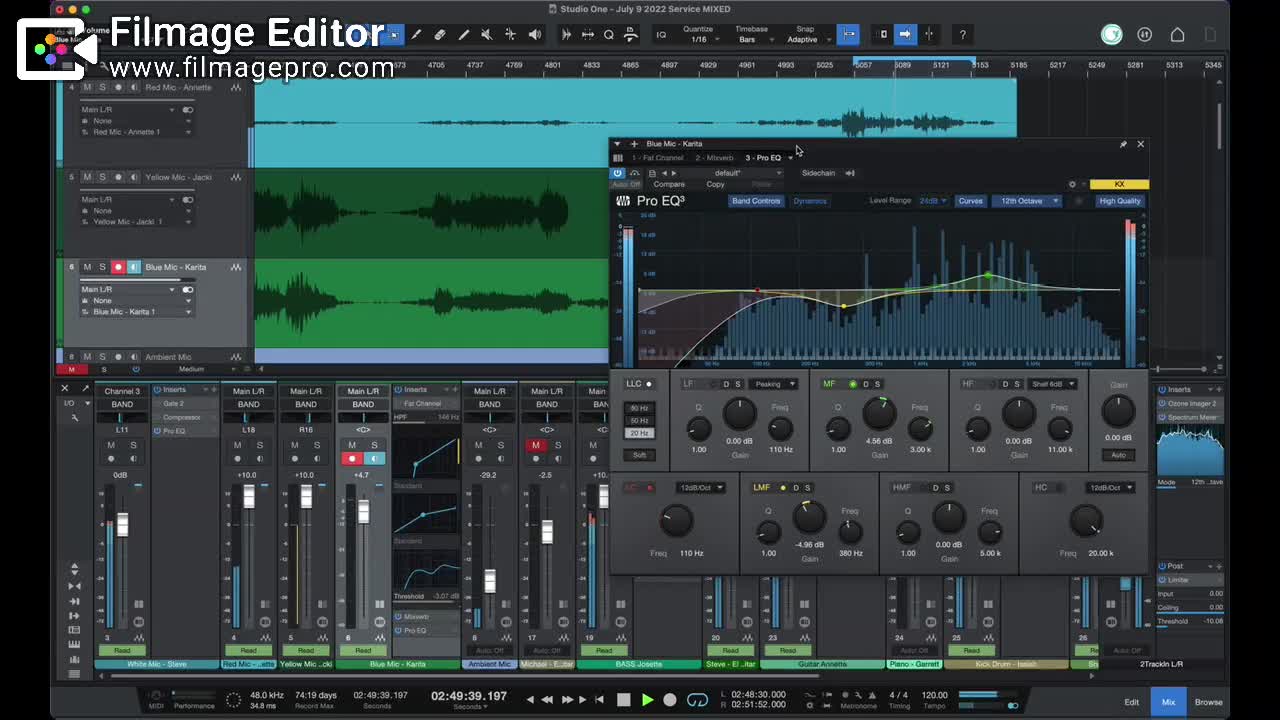The height and width of the screenshot is (720, 1280).
Task: Click the Play button in the transport bar
Action: pos(647,700)
